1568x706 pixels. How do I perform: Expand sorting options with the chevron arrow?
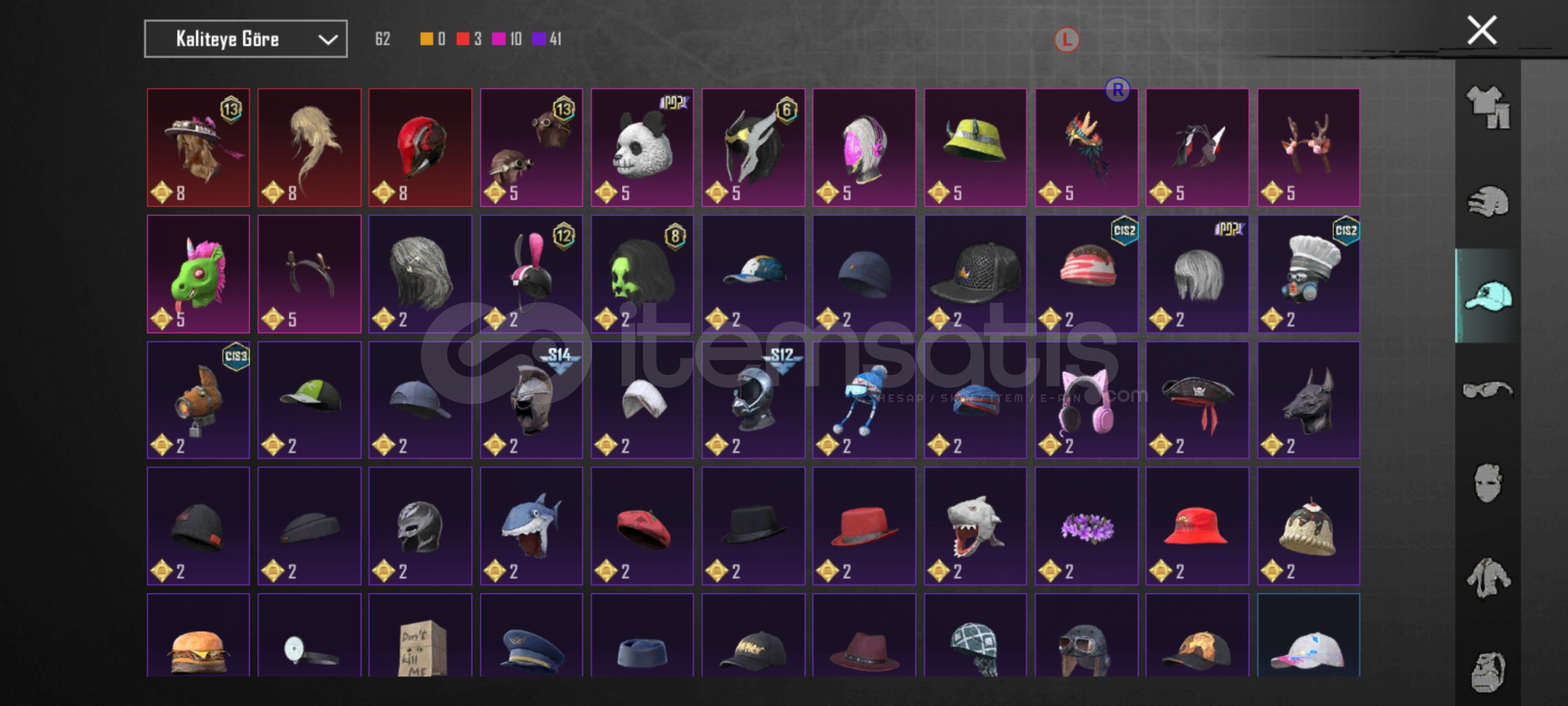click(x=327, y=40)
